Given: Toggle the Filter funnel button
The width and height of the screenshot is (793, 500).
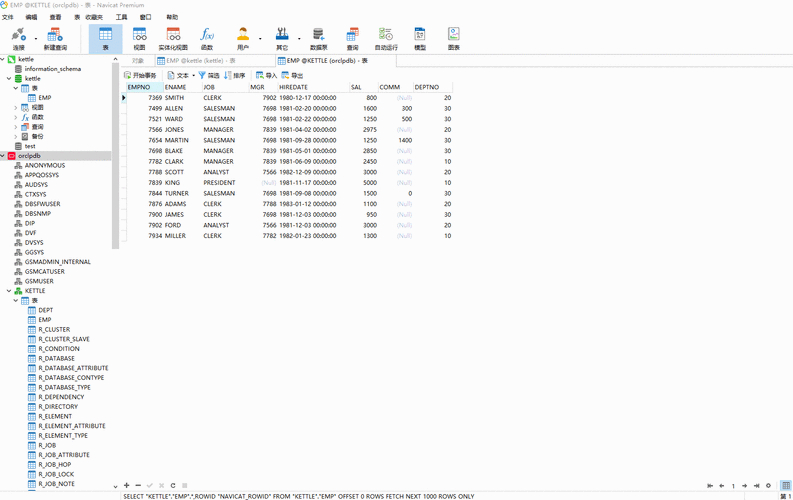Looking at the screenshot, I should pos(209,75).
